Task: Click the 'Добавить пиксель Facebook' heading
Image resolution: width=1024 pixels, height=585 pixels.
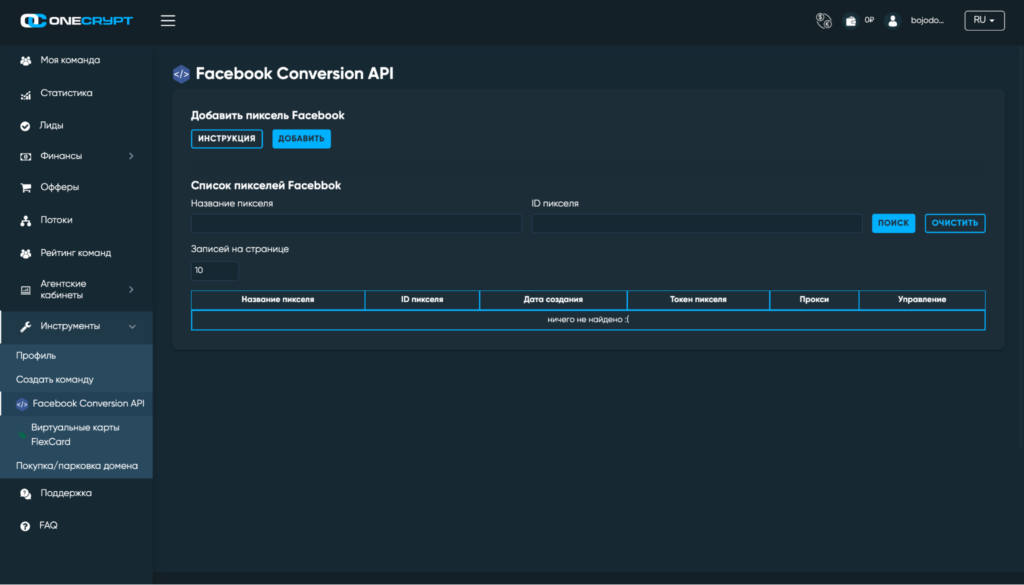Action: point(268,116)
